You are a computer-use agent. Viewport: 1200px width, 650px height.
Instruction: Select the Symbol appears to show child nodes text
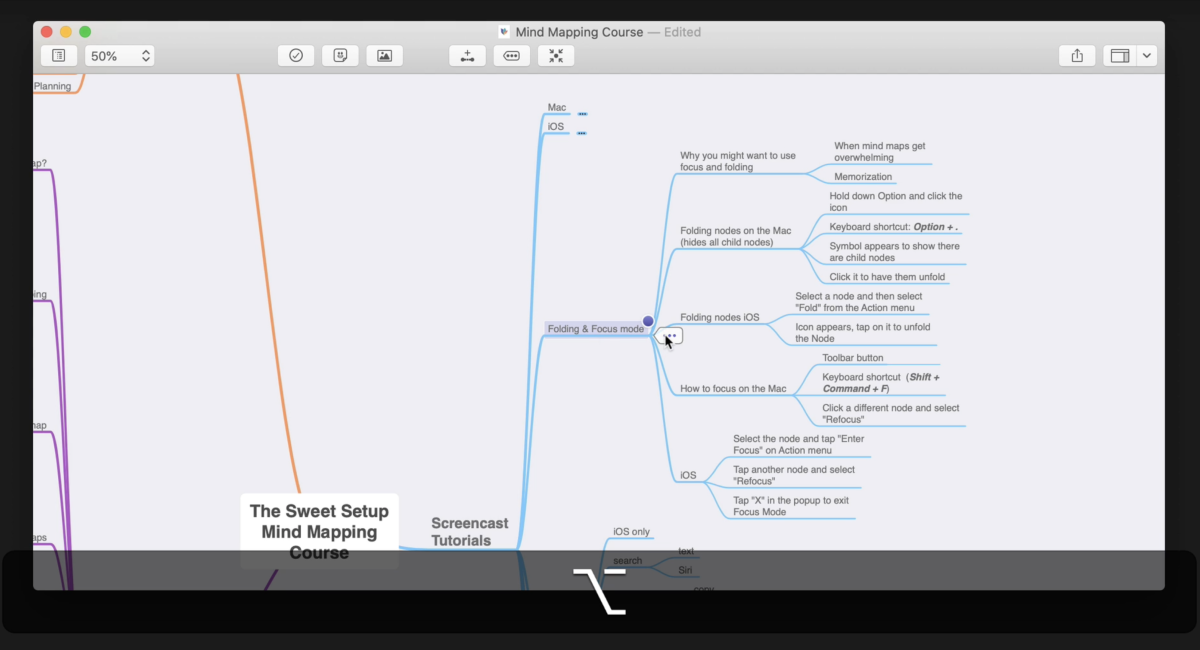pos(894,252)
